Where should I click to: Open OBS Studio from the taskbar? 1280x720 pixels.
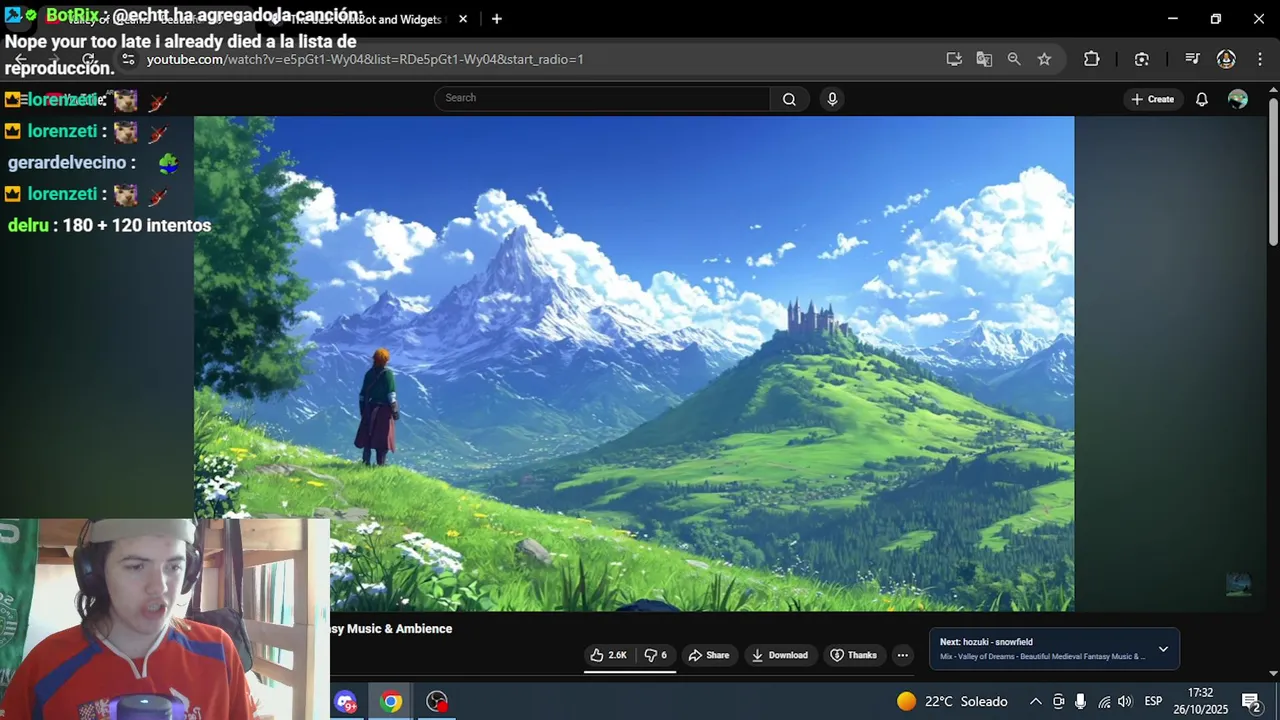click(x=437, y=702)
